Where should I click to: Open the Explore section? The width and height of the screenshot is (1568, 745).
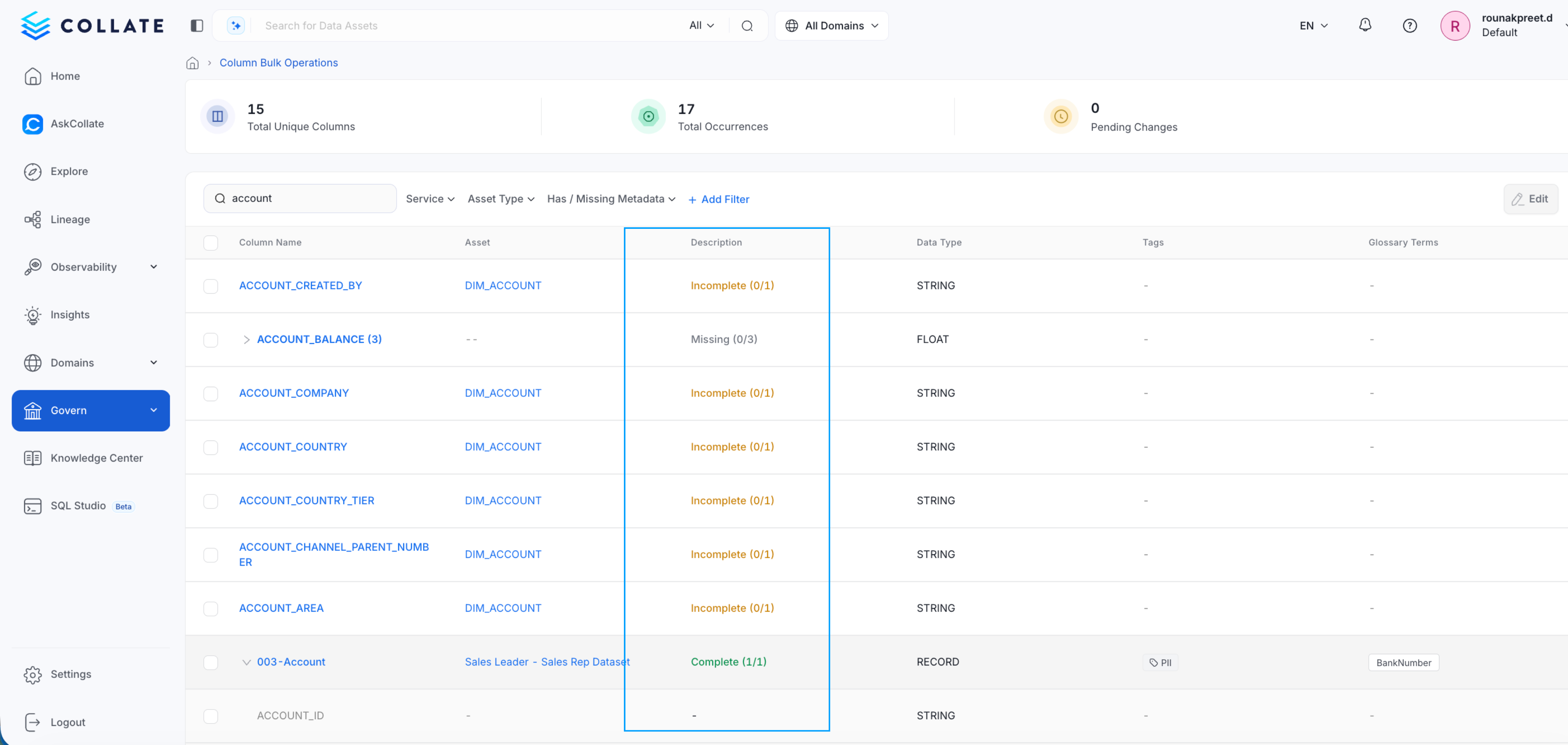(x=68, y=171)
